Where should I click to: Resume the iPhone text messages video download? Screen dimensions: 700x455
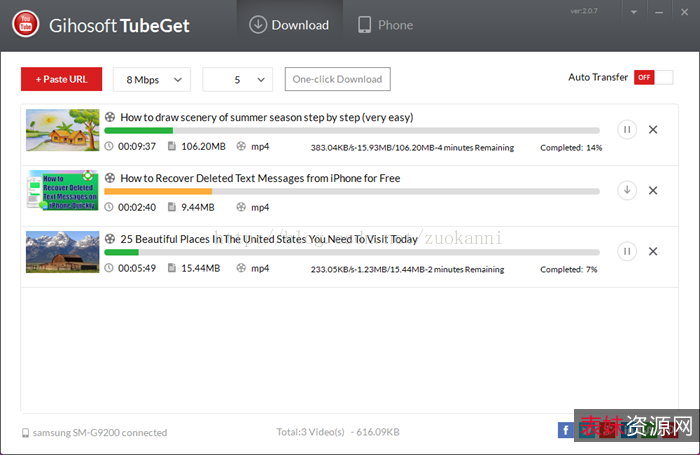(627, 190)
